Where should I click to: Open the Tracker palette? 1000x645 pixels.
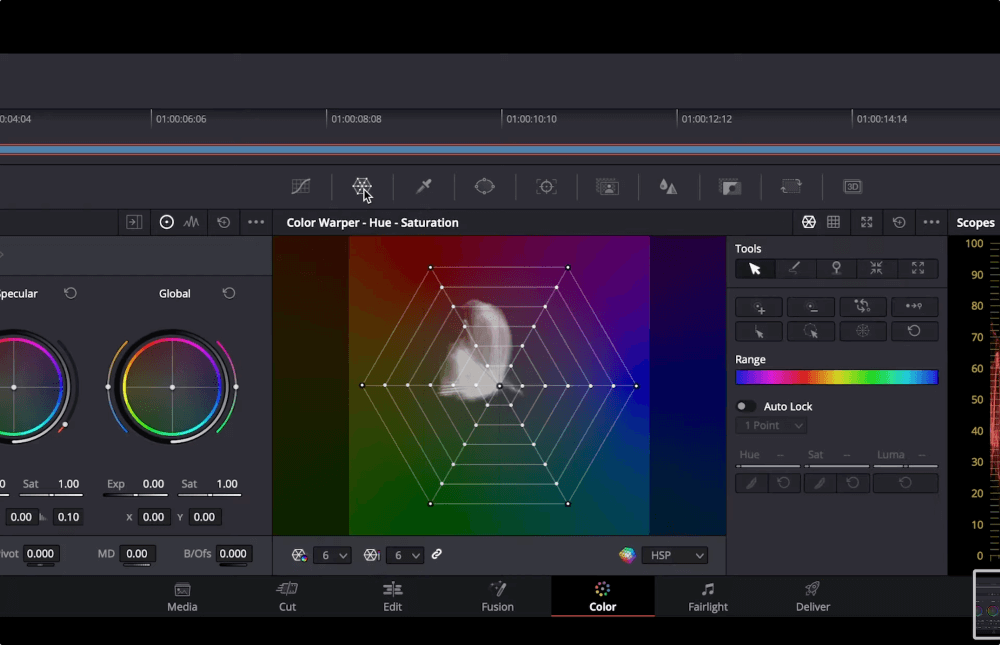click(546, 186)
